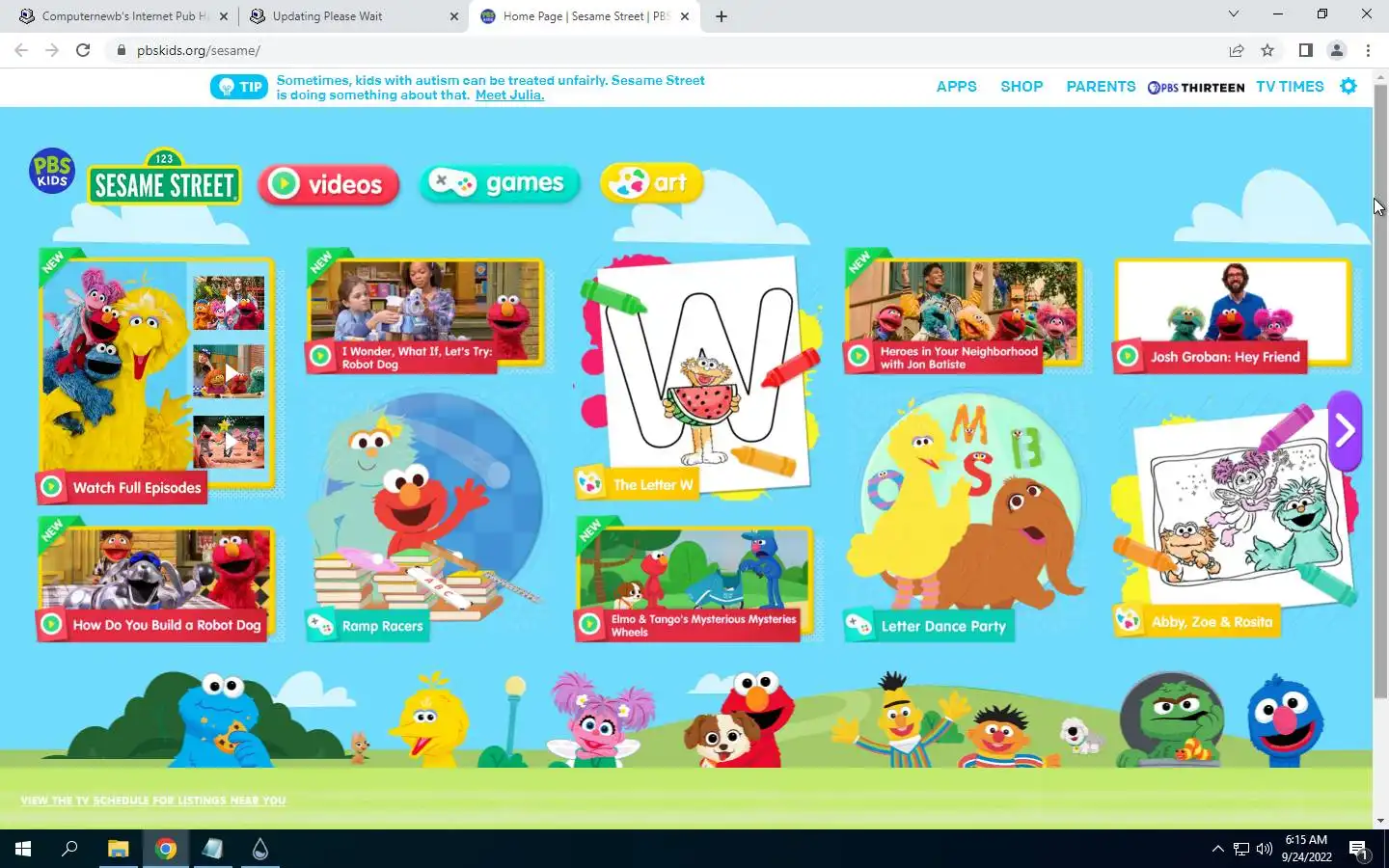This screenshot has width=1389, height=868.
Task: Click the PBS Kids logo
Action: (x=52, y=171)
